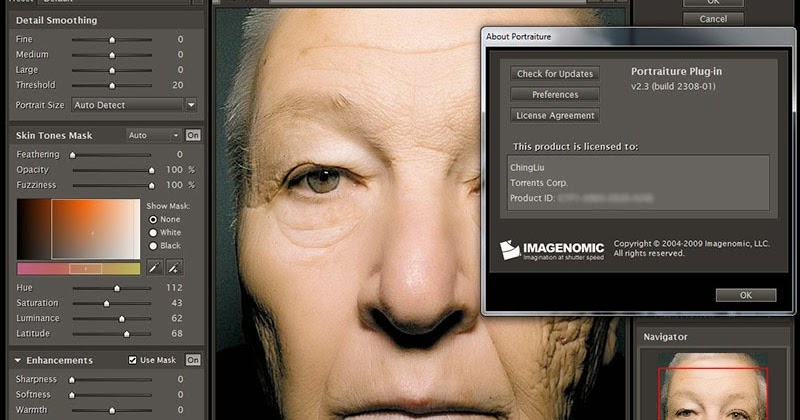Click the Threshold value 20
Screen dimensions: 800x420
(178, 85)
